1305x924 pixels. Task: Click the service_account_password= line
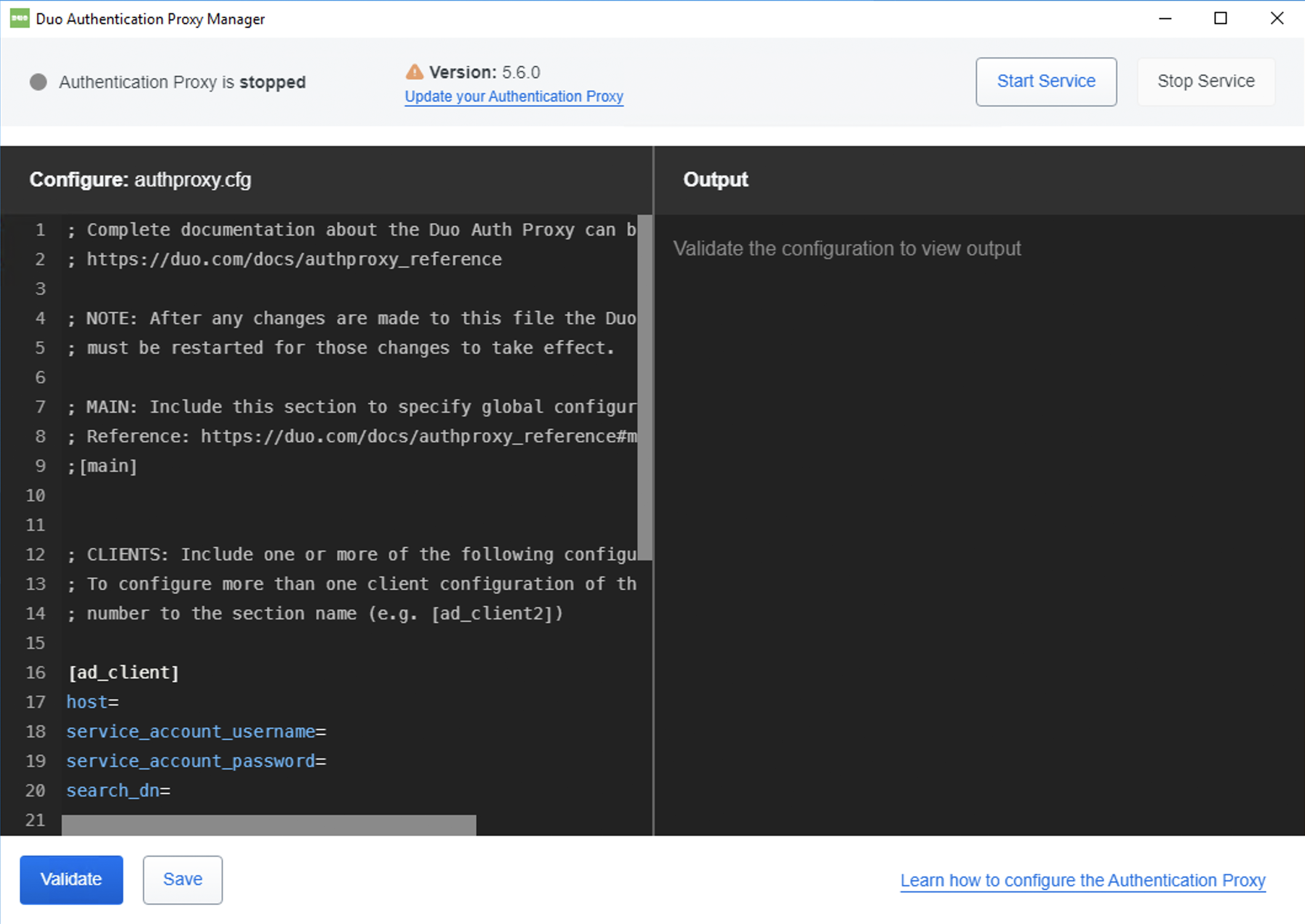[x=197, y=761]
